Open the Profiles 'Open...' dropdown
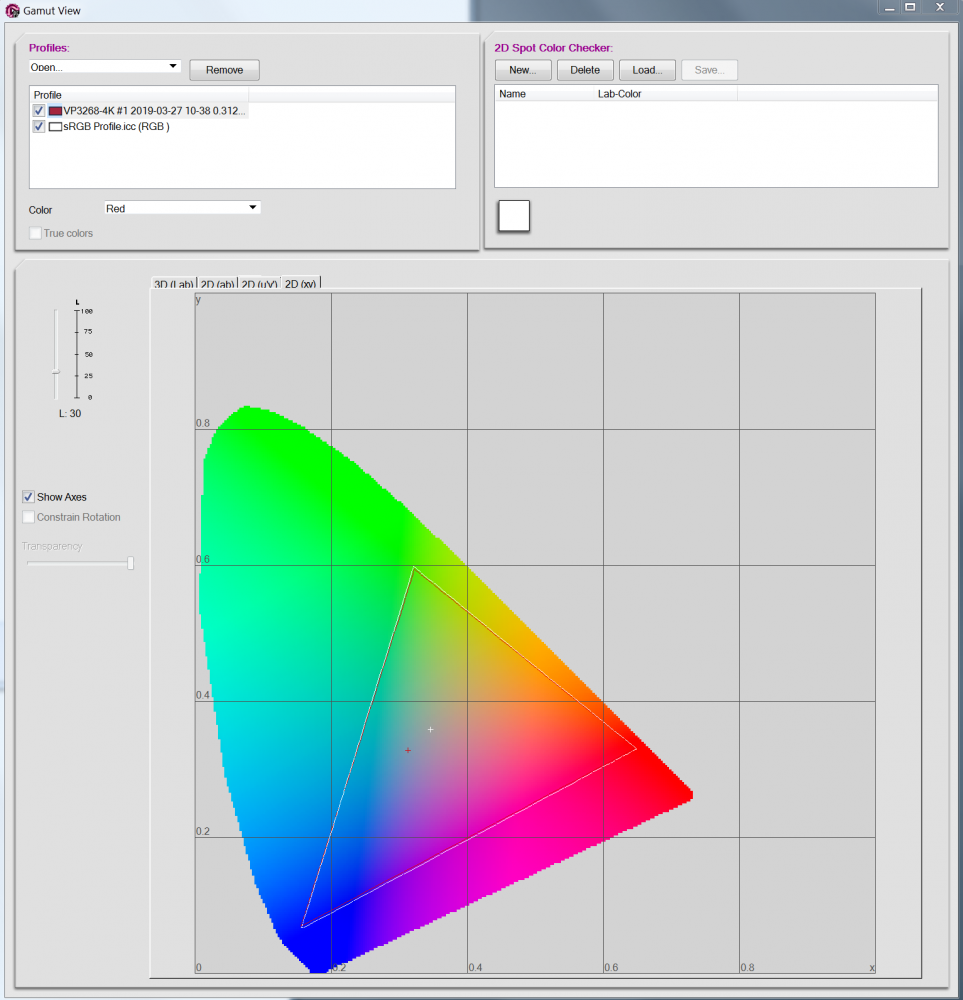Viewport: 963px width, 1000px height. (x=105, y=66)
